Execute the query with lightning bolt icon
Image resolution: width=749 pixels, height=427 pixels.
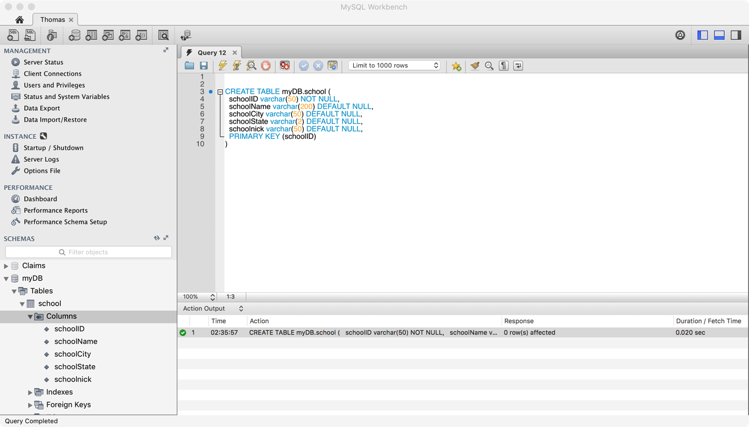(223, 66)
